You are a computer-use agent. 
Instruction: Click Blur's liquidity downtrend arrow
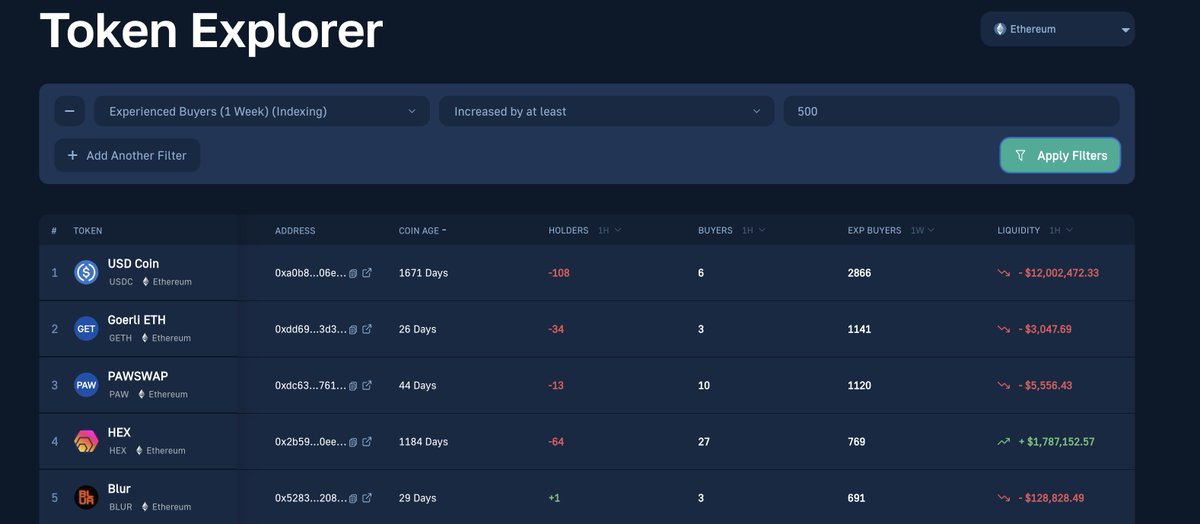point(1003,497)
